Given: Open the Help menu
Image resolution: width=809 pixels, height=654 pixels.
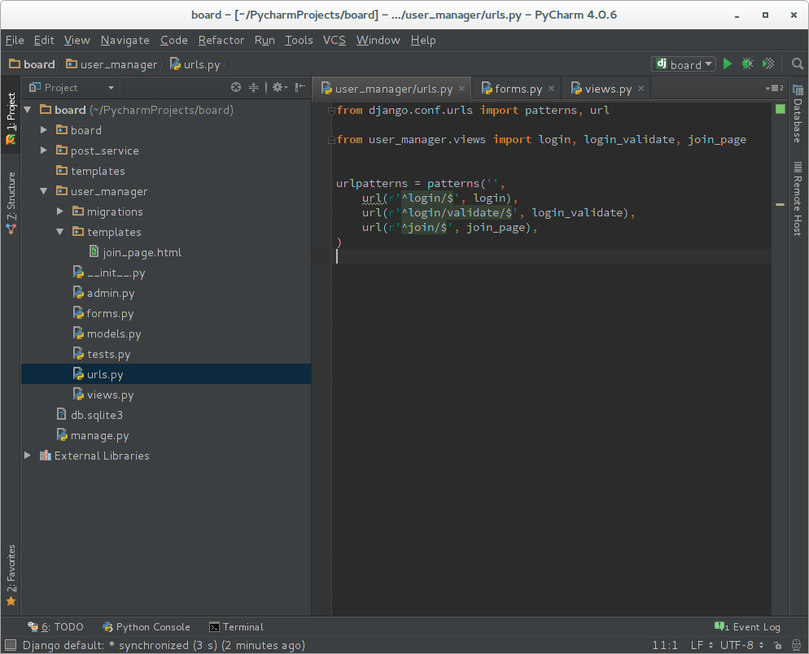Looking at the screenshot, I should click(x=423, y=40).
